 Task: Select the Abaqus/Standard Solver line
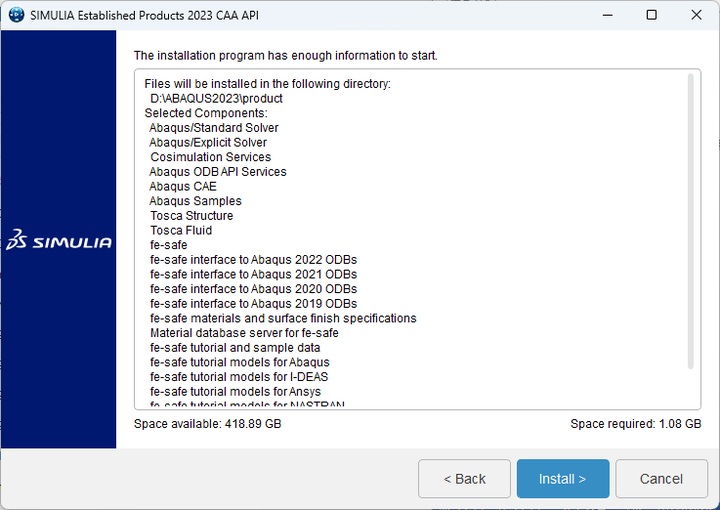tap(214, 128)
